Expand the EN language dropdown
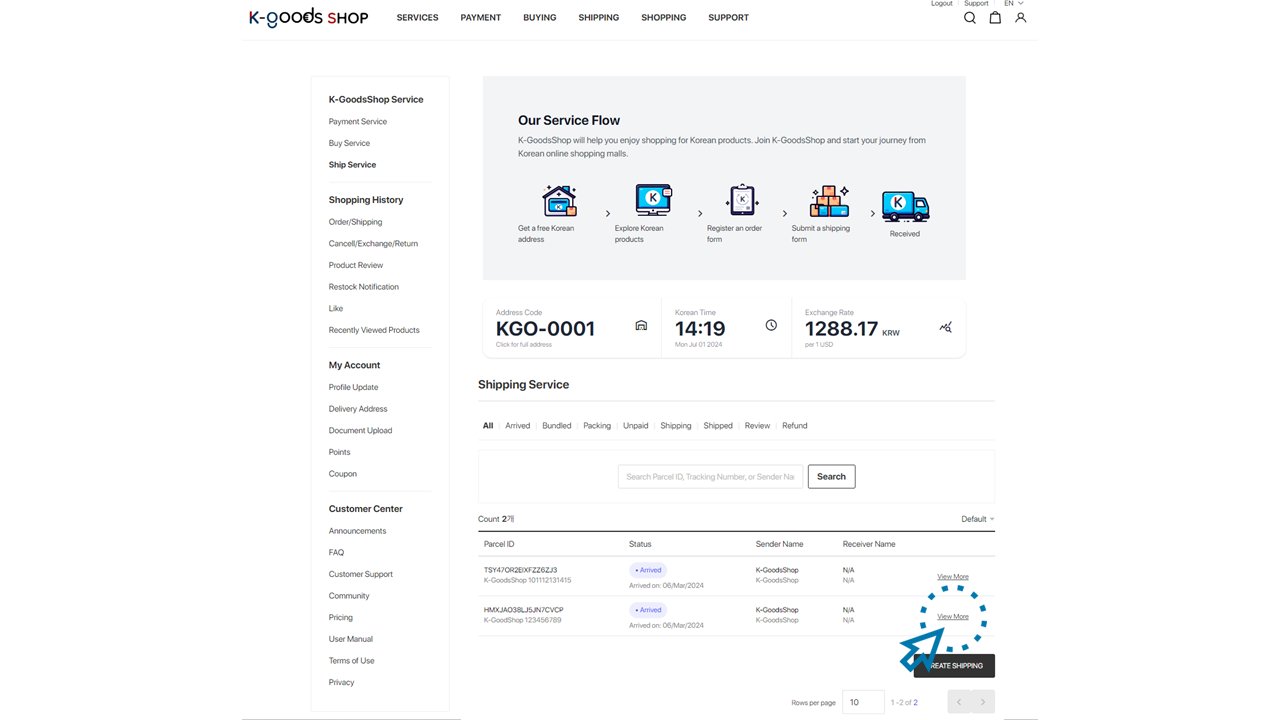The height and width of the screenshot is (720, 1280). coord(1013,4)
